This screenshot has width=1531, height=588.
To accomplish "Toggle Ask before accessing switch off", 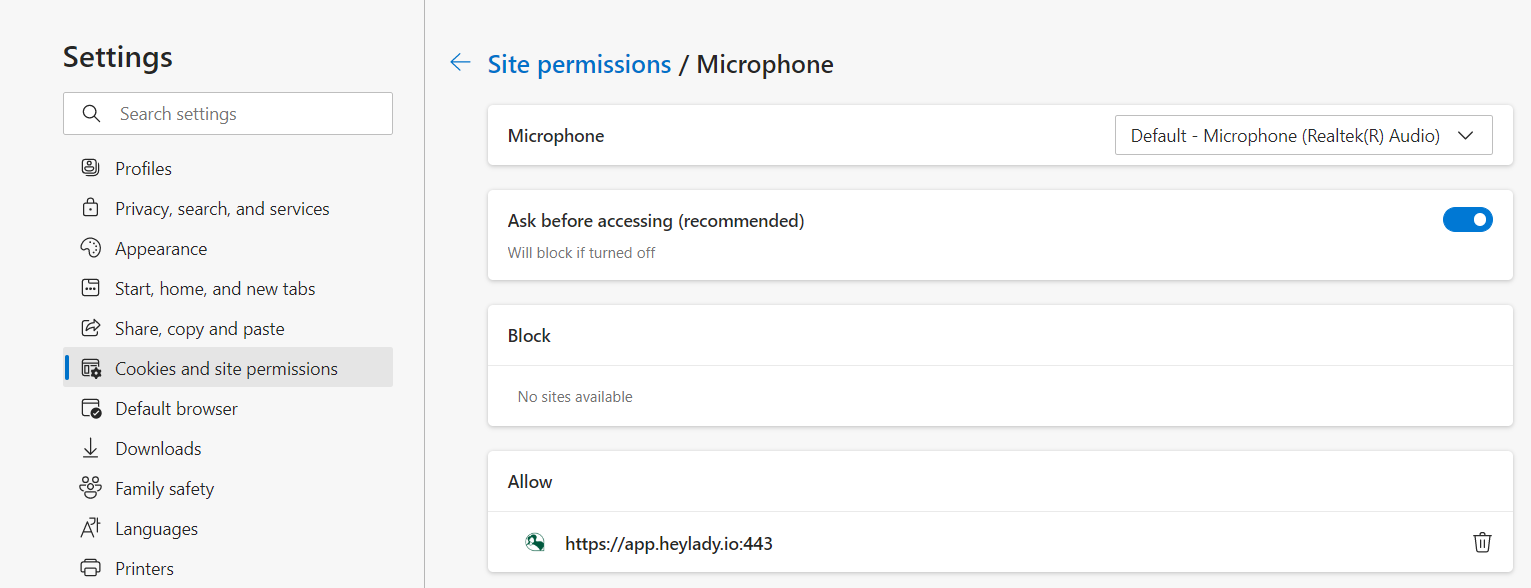I will 1467,220.
